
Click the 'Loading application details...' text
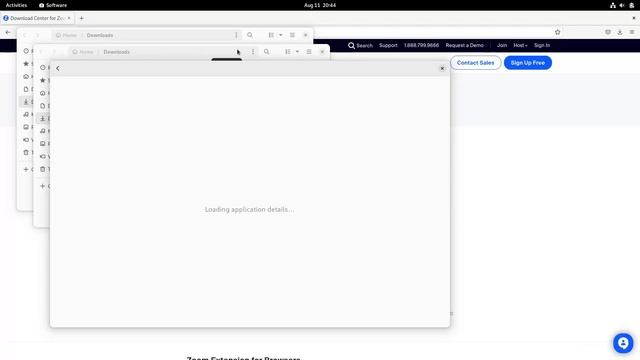click(x=249, y=209)
